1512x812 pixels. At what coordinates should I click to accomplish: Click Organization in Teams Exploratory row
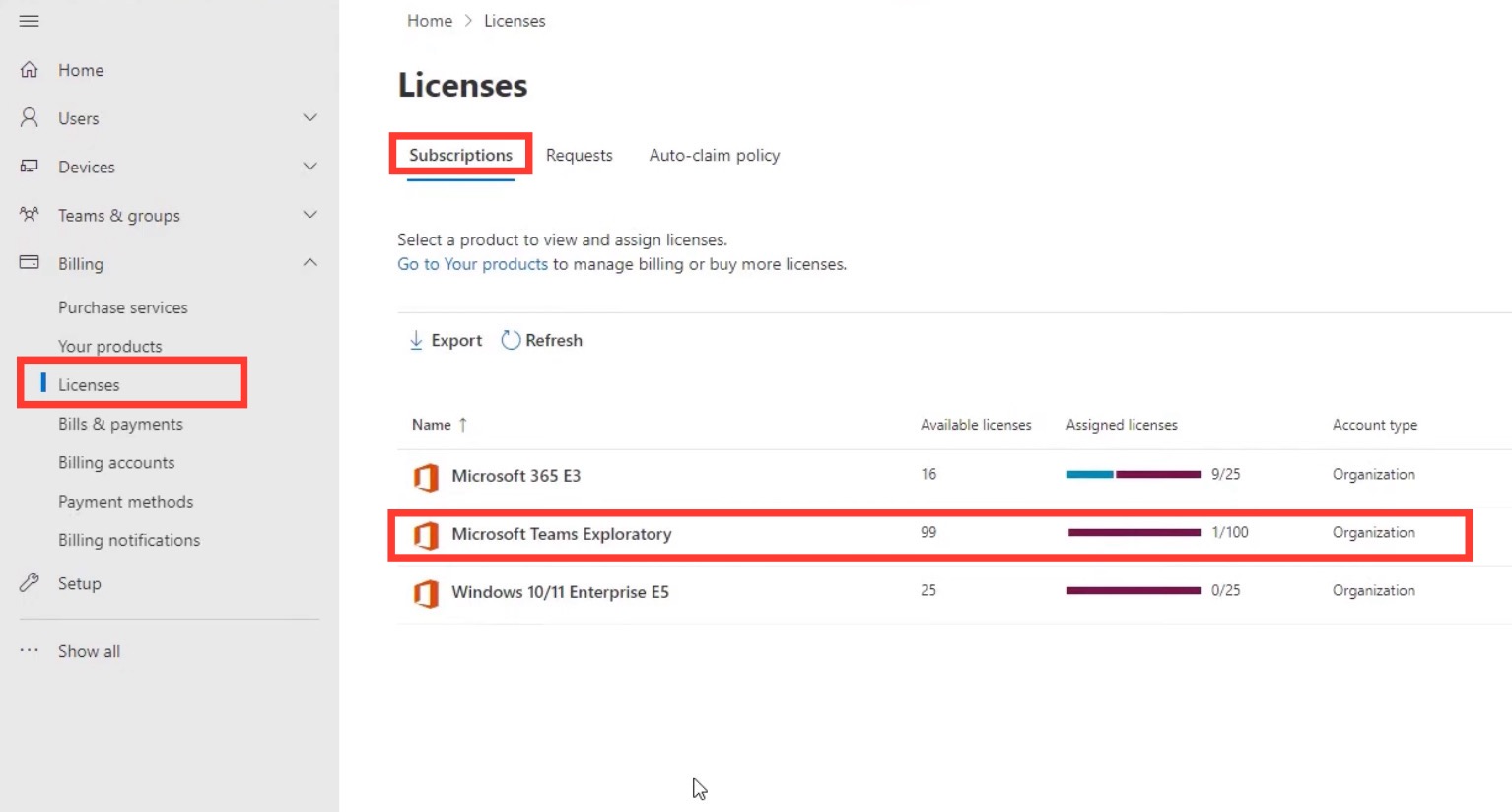click(x=1374, y=532)
